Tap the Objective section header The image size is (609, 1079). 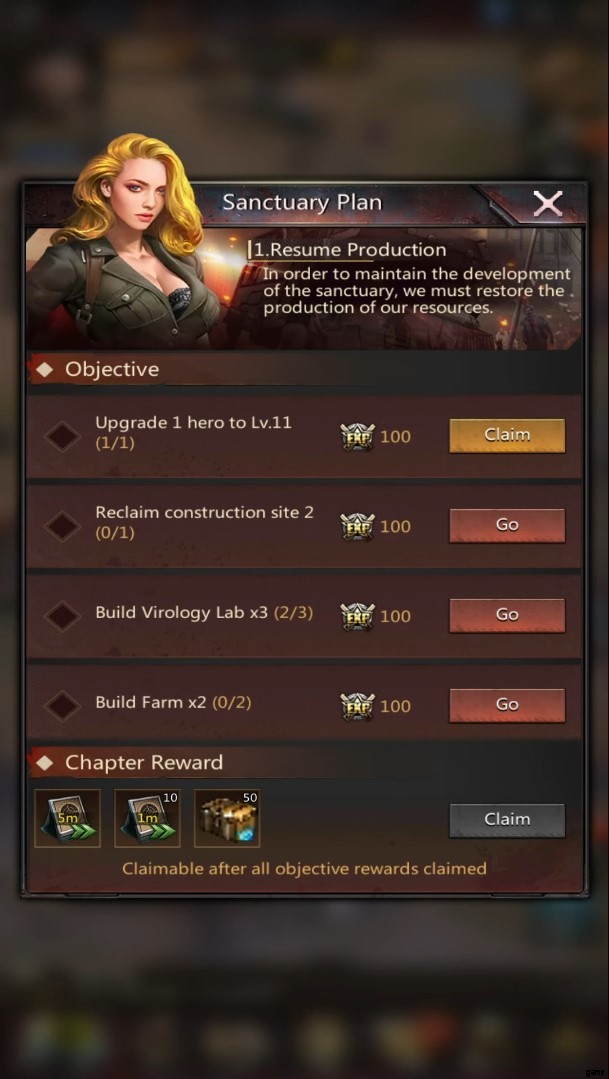pos(112,370)
